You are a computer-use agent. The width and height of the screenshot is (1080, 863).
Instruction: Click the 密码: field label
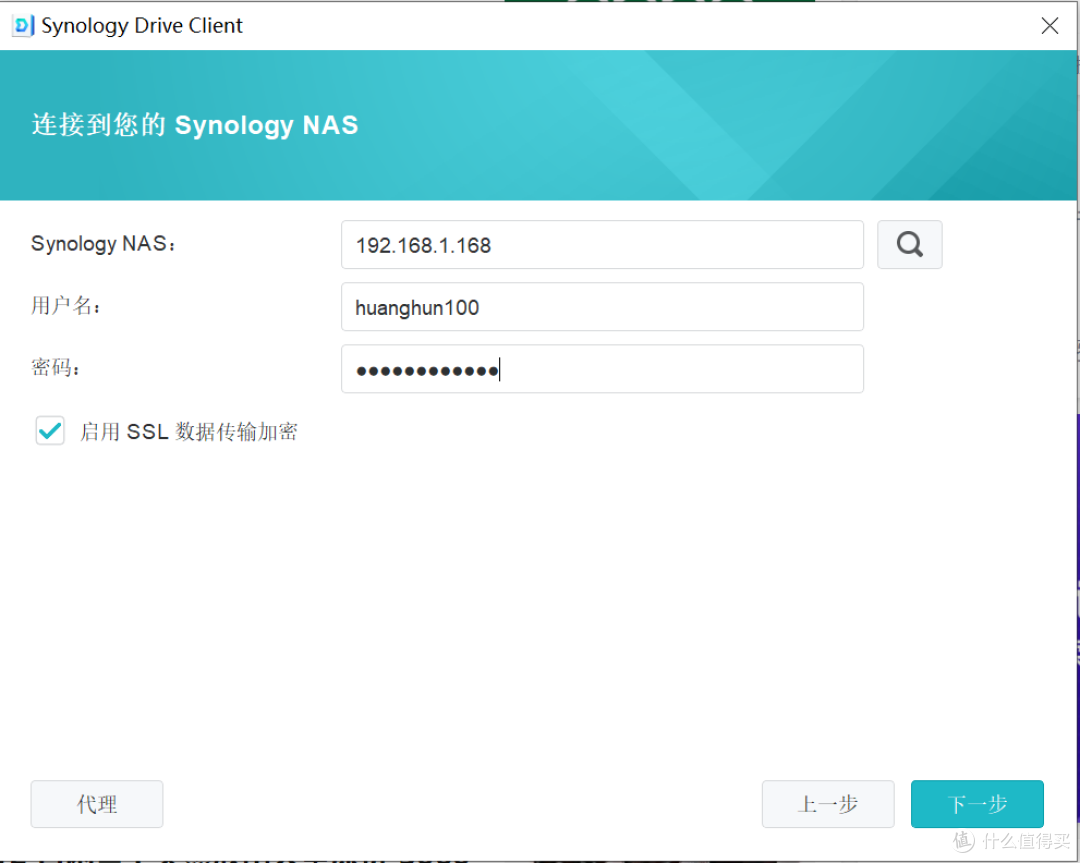pos(56,367)
